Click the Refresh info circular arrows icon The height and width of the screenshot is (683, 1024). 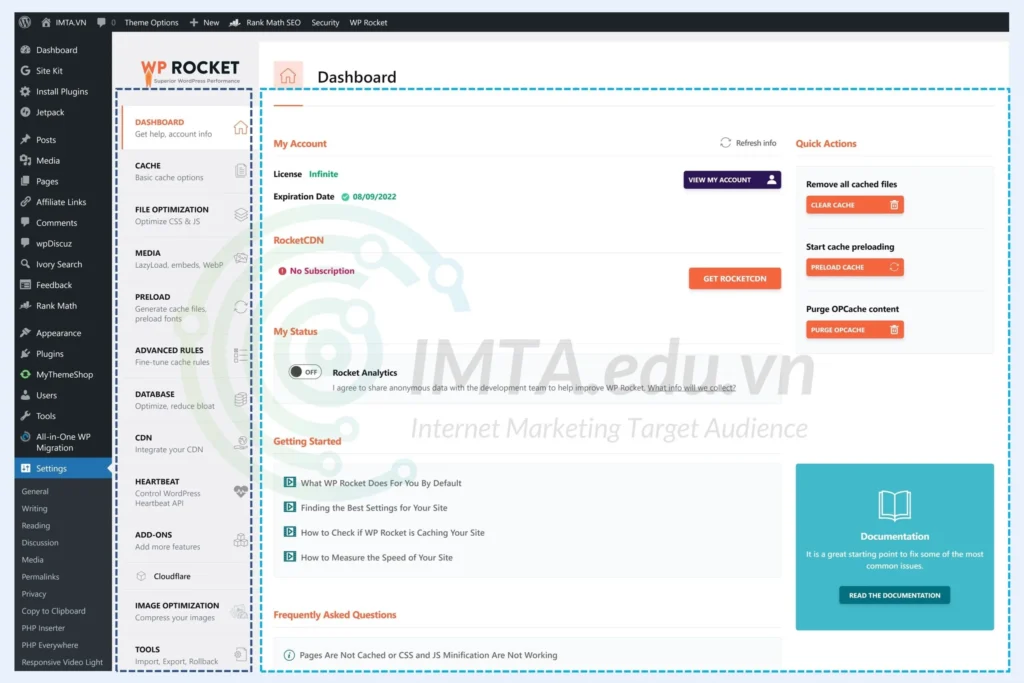(x=725, y=143)
